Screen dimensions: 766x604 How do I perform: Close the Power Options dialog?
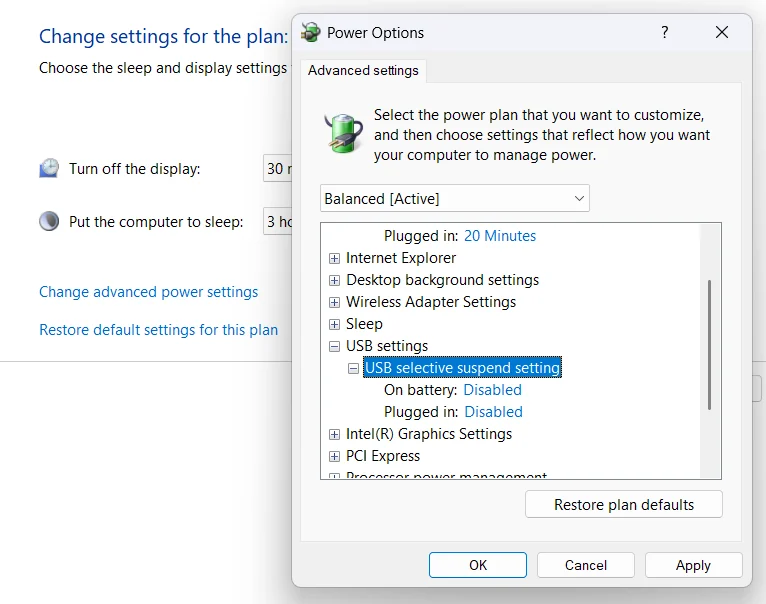tap(722, 32)
